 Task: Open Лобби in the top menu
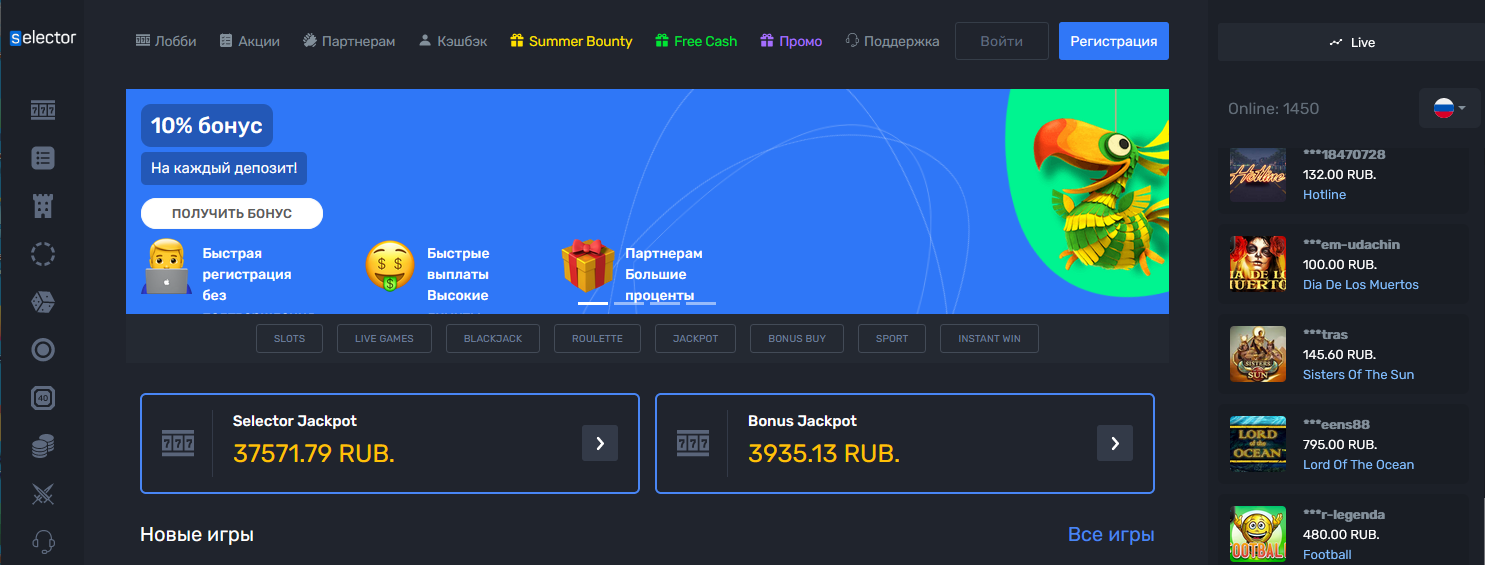pyautogui.click(x=166, y=41)
